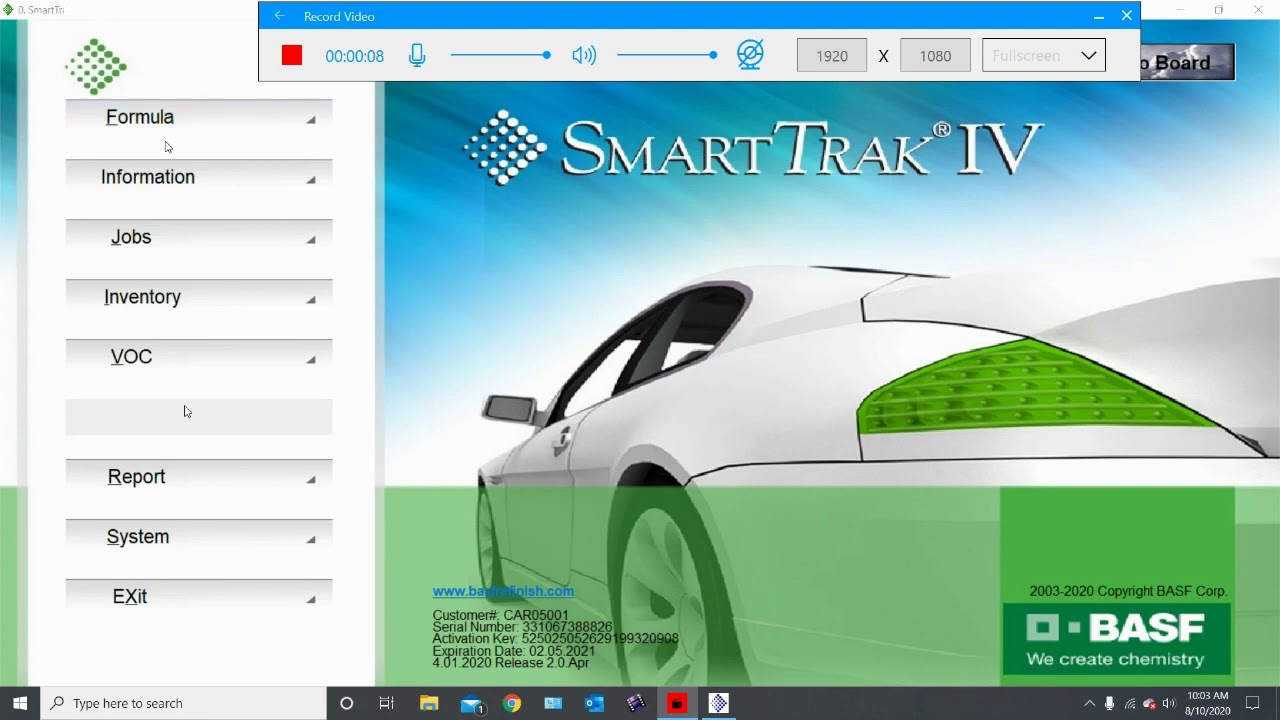Click the partially hidden Board button
The image size is (1280, 720).
(x=1187, y=62)
